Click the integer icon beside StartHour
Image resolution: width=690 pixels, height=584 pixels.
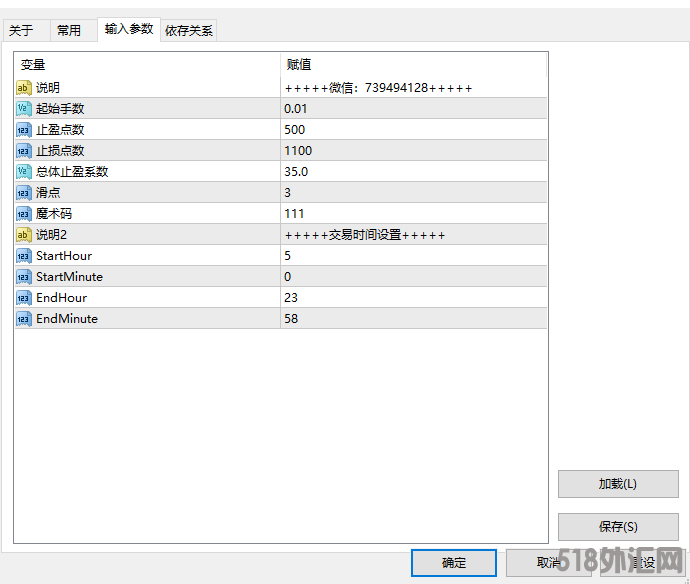pos(24,256)
